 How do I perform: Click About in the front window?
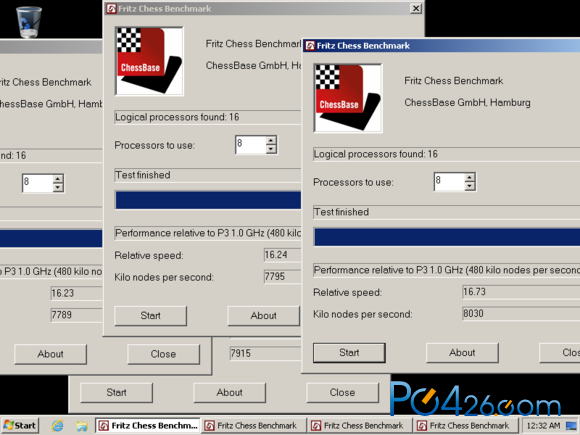[462, 353]
